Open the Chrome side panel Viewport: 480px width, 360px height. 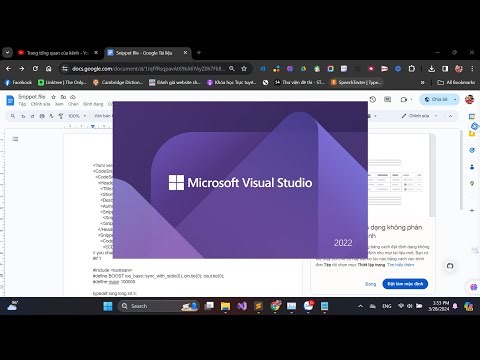(445, 69)
